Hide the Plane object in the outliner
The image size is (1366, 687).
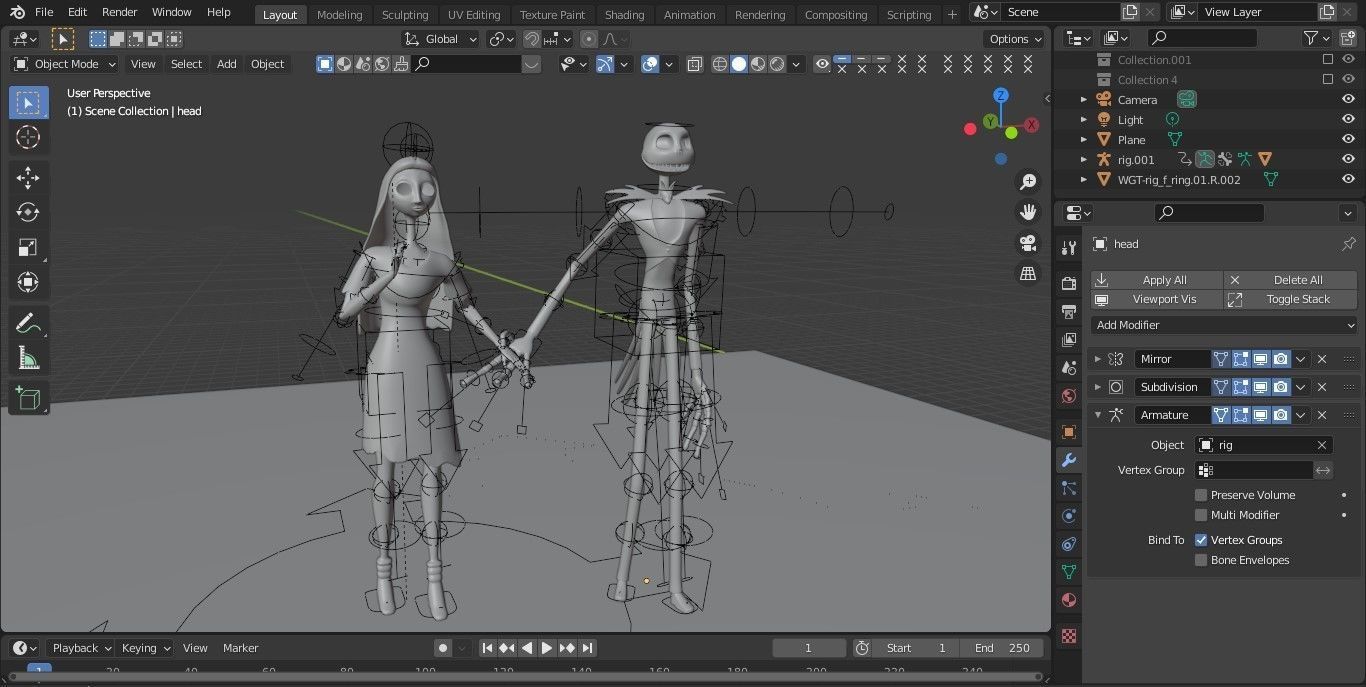point(1348,140)
